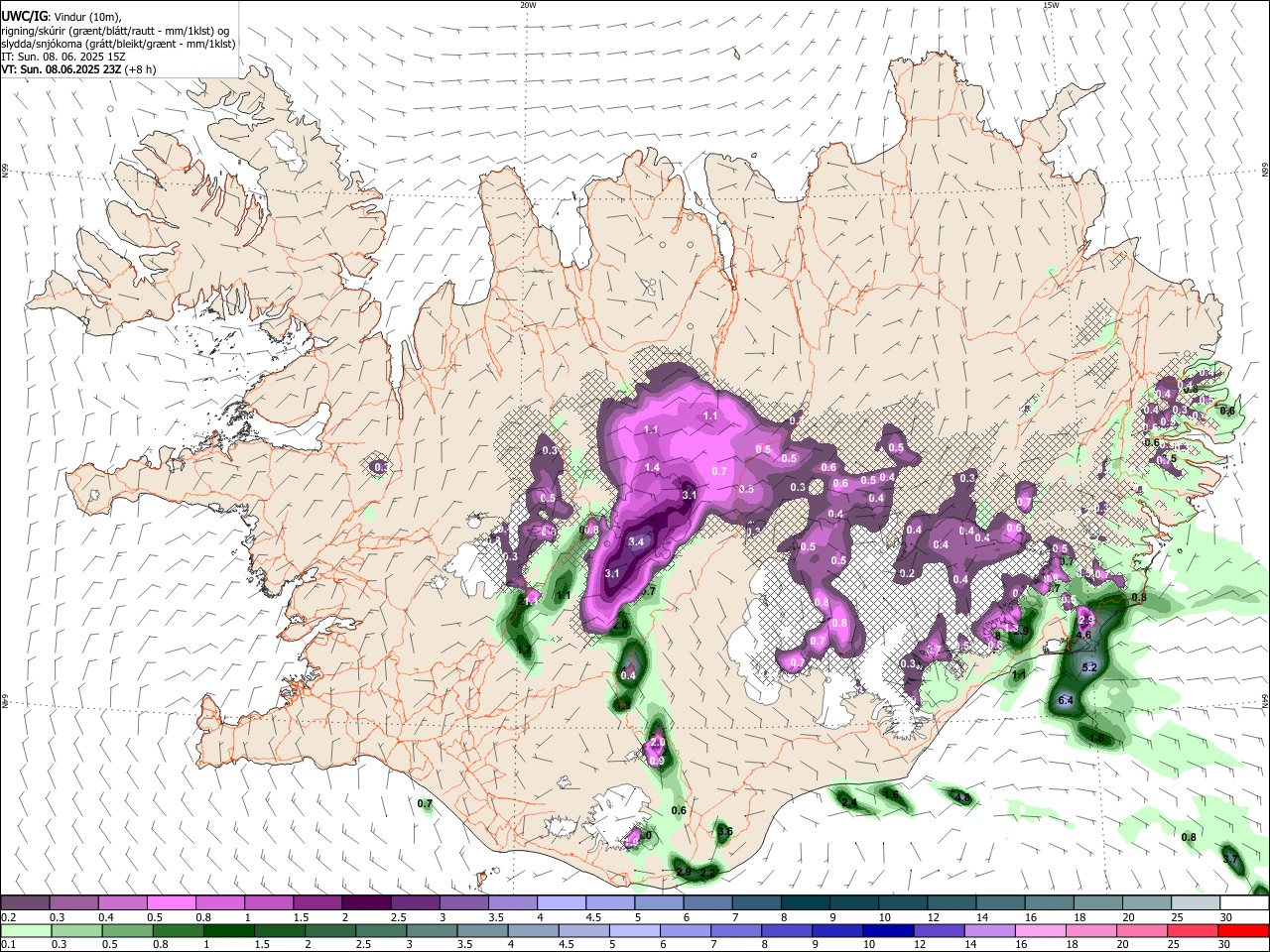
Task: Click the 15W longitude label at top
Action: [x=1051, y=5]
